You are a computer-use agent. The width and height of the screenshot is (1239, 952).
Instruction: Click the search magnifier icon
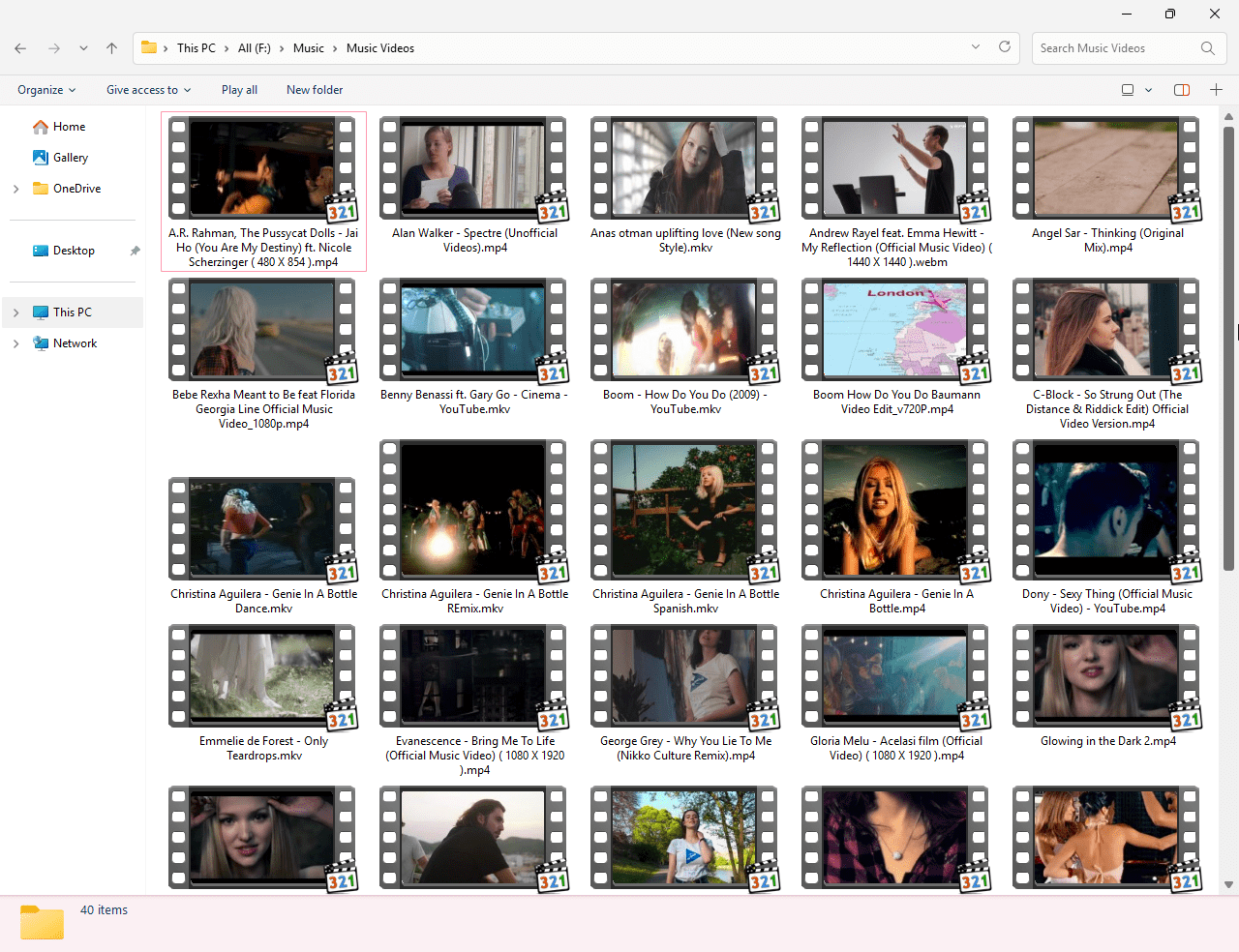coord(1208,48)
